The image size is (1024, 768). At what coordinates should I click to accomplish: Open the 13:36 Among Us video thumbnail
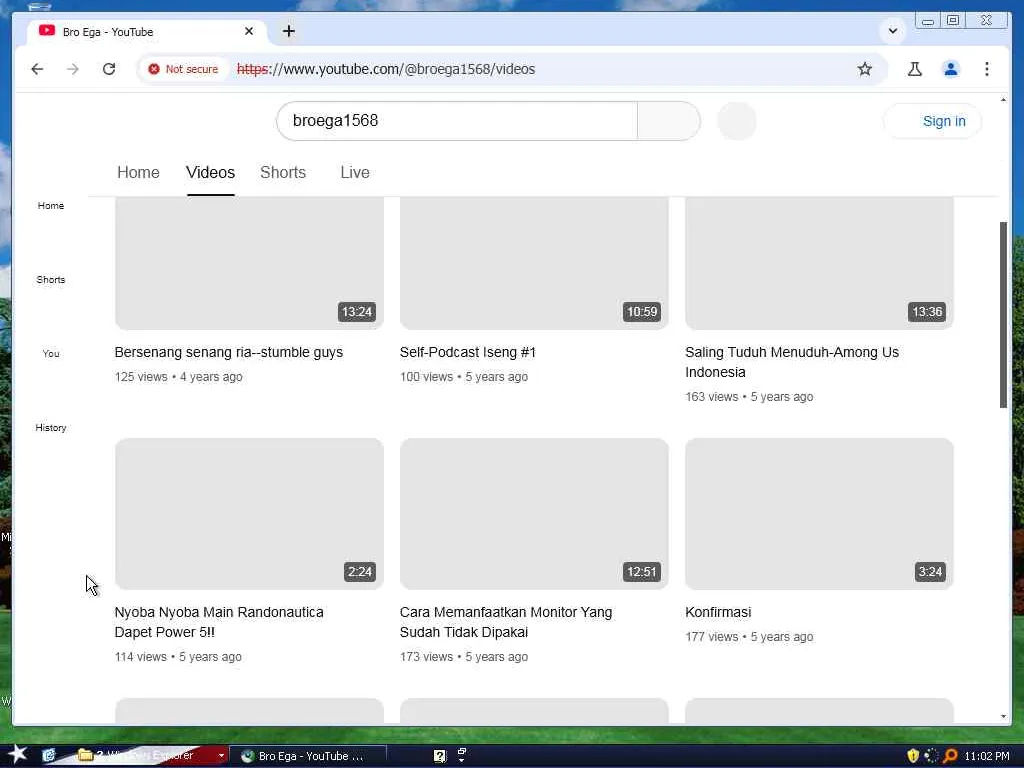(820, 263)
